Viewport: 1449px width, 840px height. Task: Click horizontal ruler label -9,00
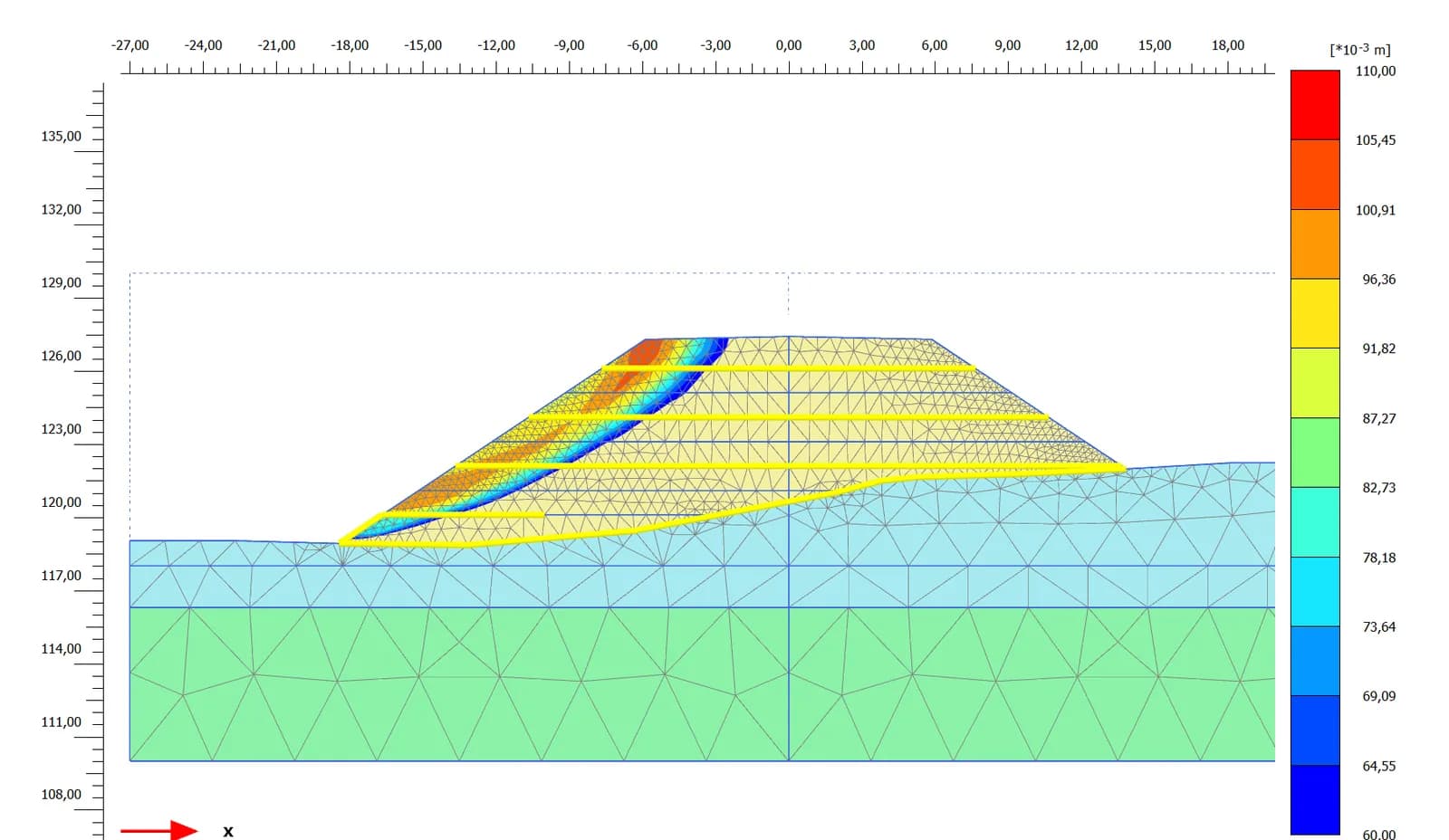pos(569,45)
